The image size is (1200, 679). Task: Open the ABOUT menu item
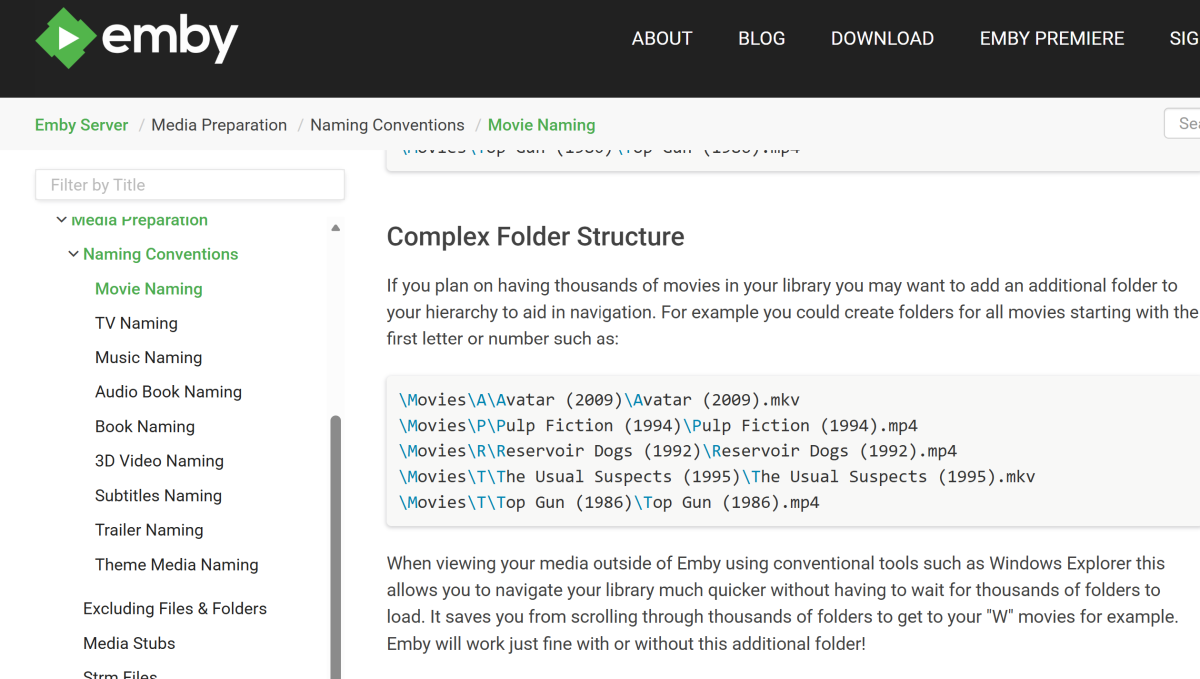pos(661,38)
